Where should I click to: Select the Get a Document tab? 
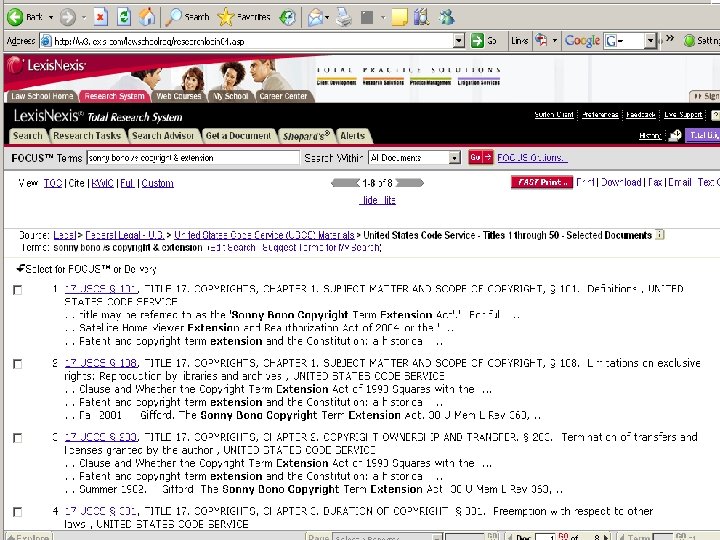(x=238, y=135)
